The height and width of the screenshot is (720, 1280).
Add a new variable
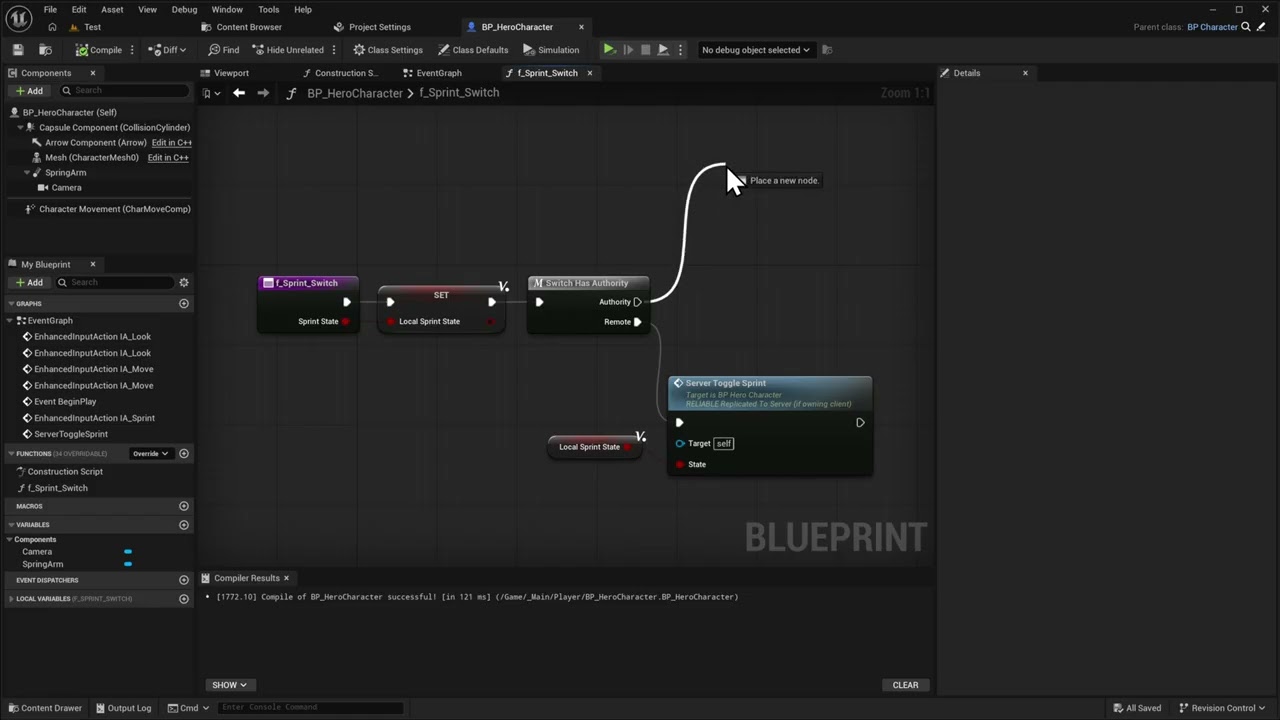184,525
